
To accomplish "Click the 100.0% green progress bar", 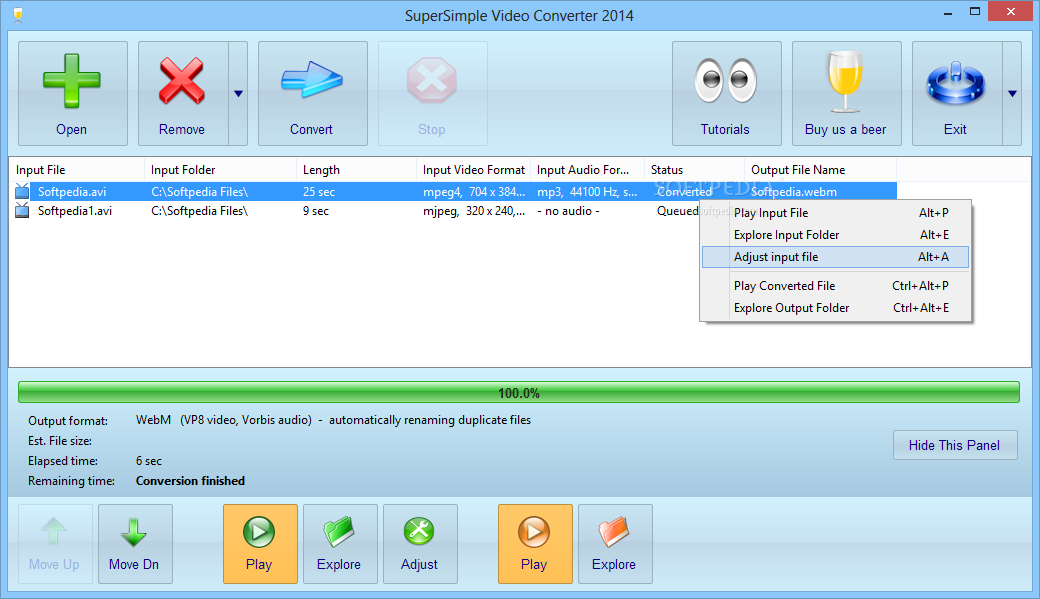I will coord(519,392).
